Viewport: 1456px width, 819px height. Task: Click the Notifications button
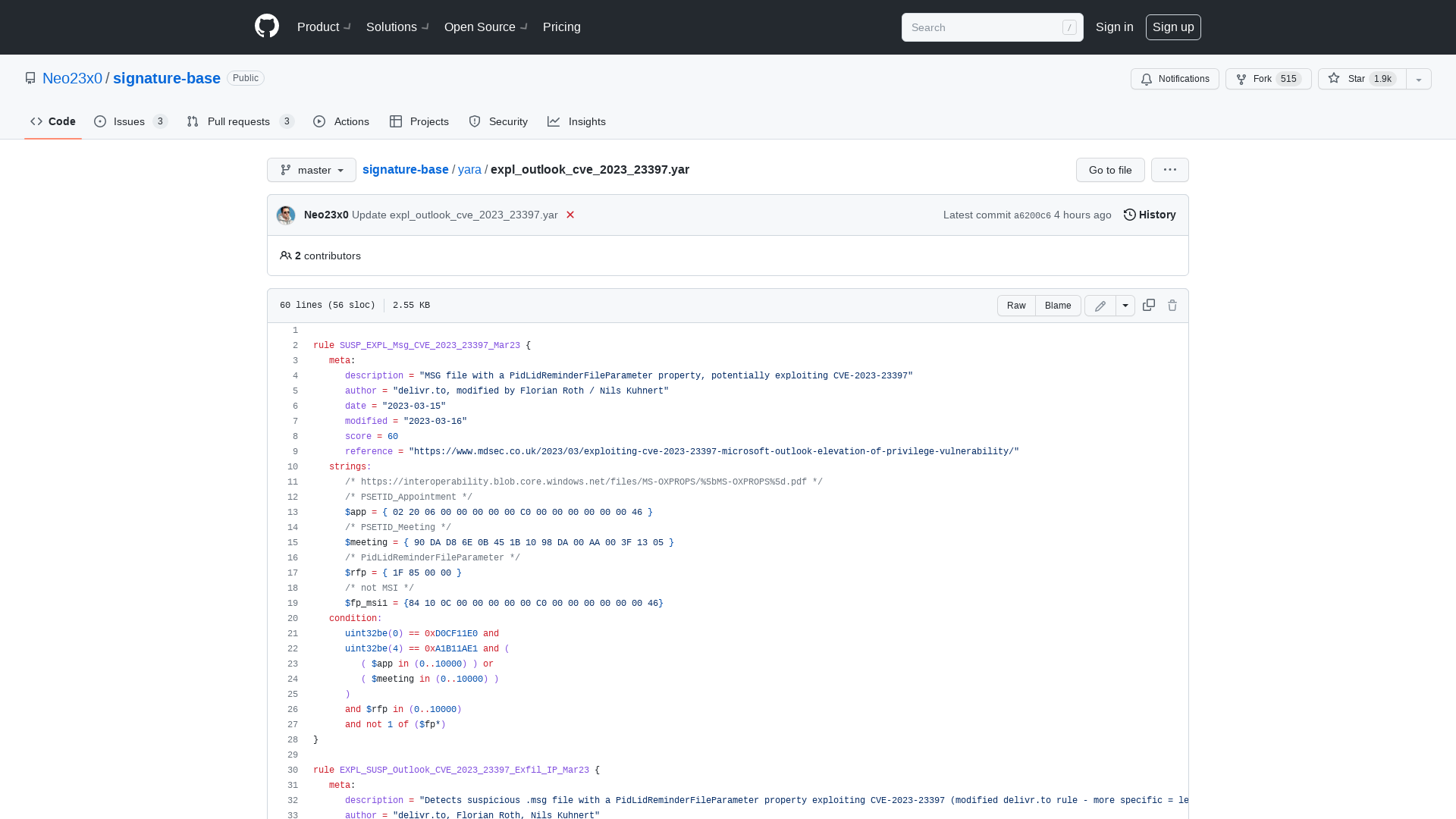click(x=1175, y=79)
